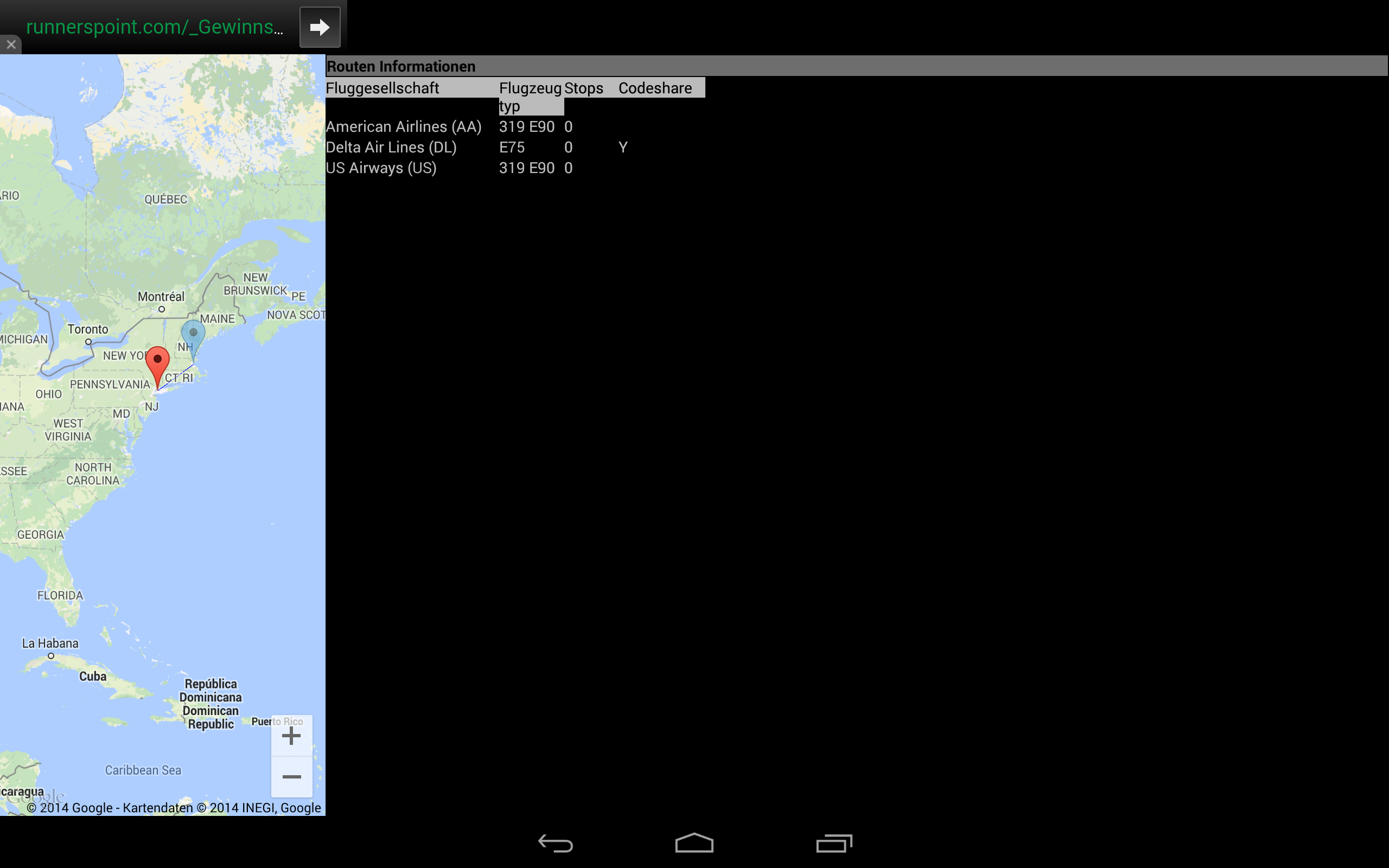Tap the go arrow next to URL
Viewport: 1389px width, 868px height.
(x=320, y=27)
